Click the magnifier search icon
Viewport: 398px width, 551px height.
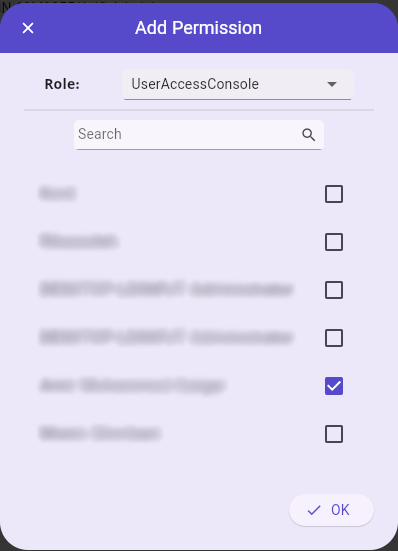[x=308, y=135]
